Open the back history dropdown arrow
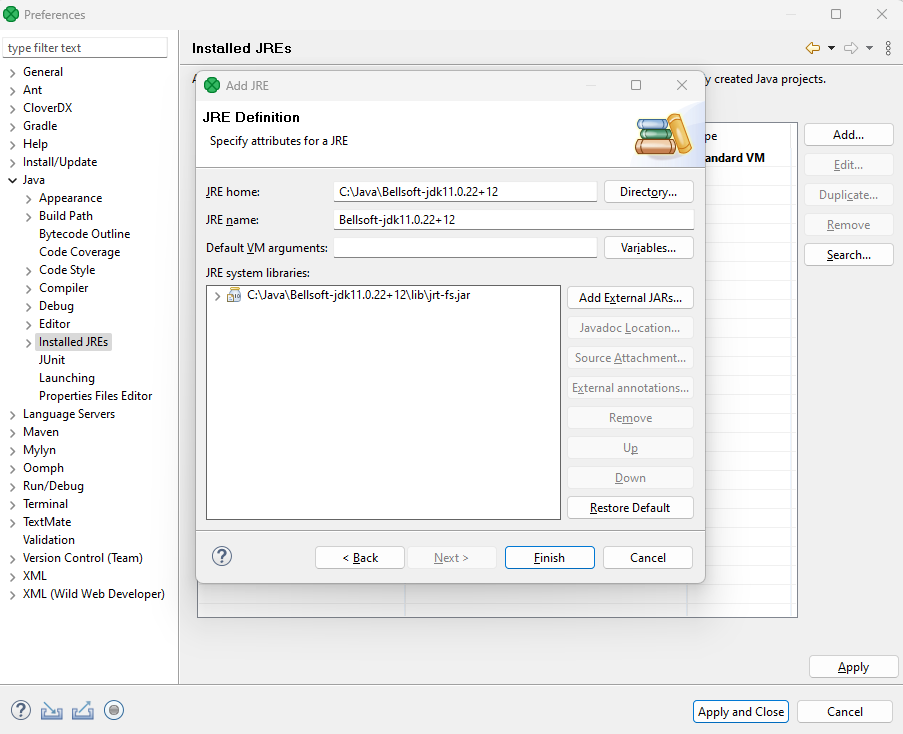Image resolution: width=903 pixels, height=734 pixels. pos(831,48)
